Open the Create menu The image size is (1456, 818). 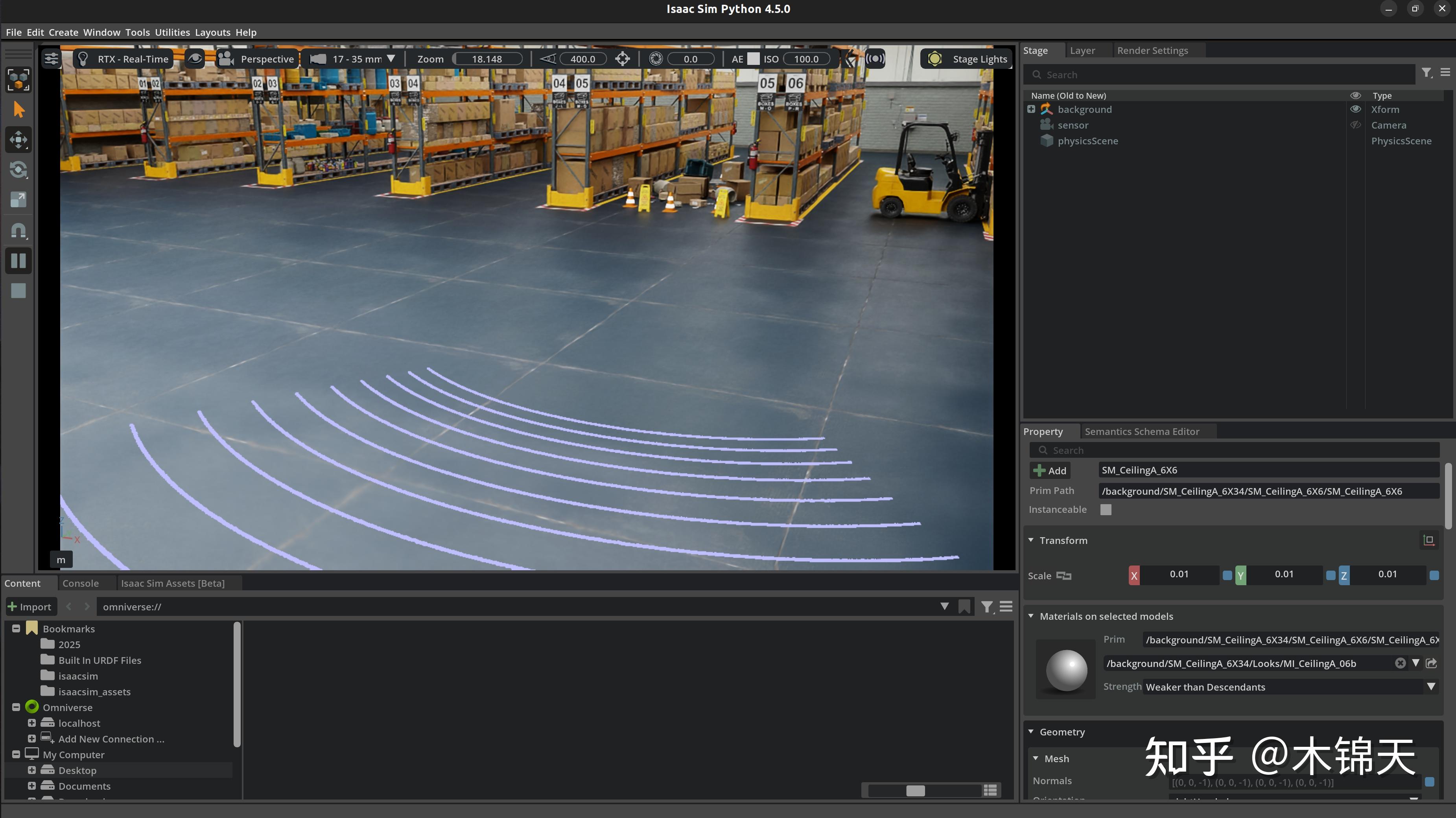63,32
